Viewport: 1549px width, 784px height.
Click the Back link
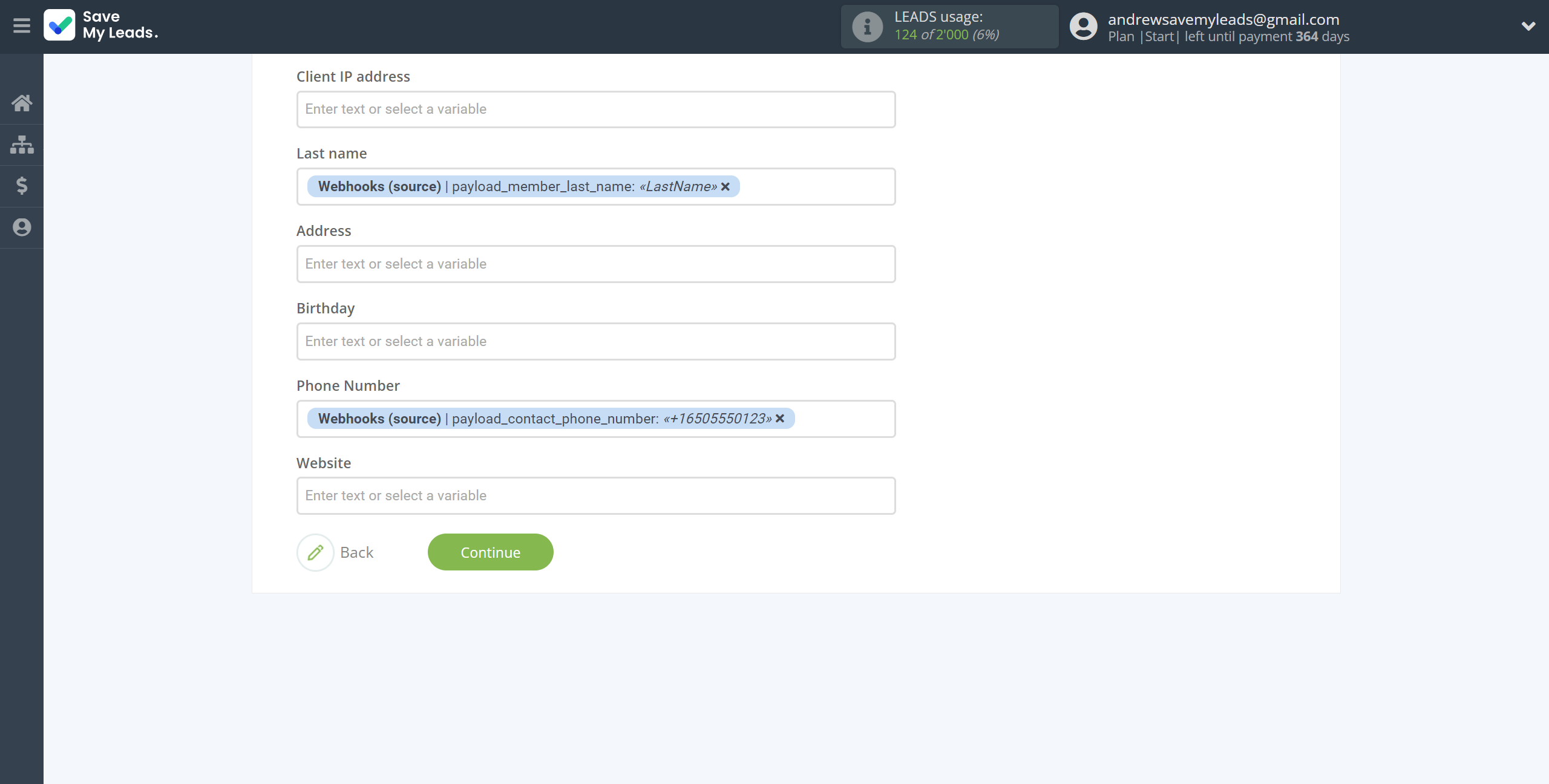point(356,552)
